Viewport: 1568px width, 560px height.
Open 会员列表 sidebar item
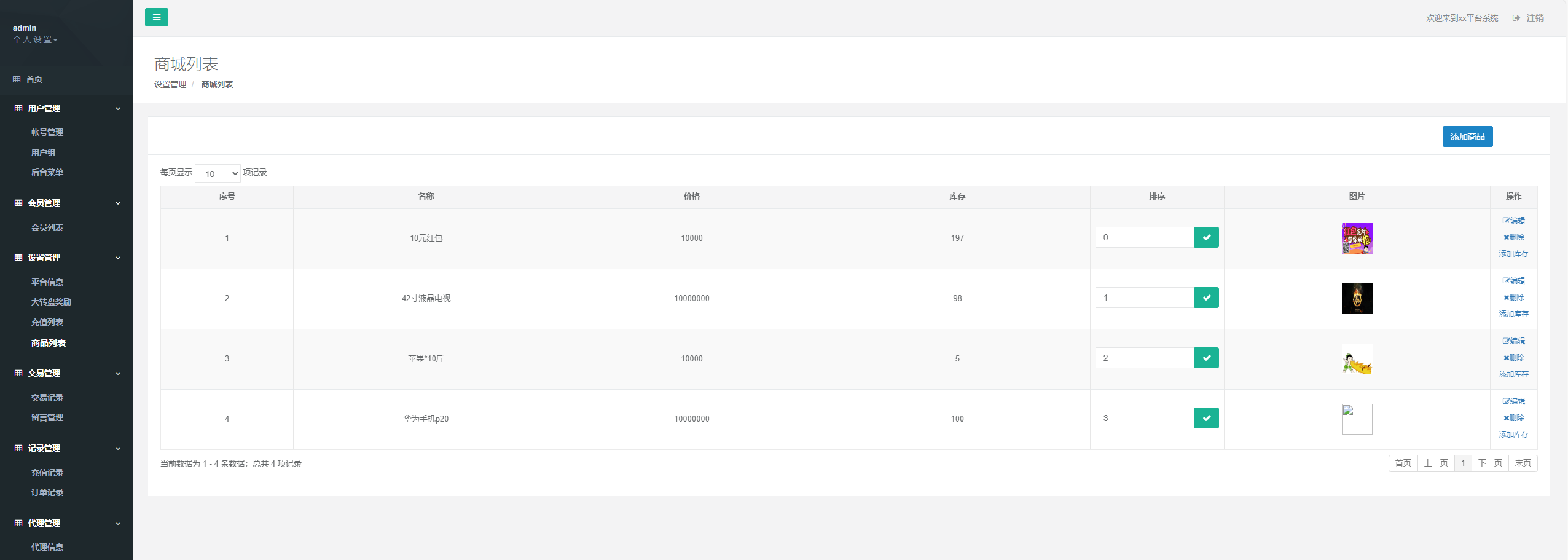[47, 227]
